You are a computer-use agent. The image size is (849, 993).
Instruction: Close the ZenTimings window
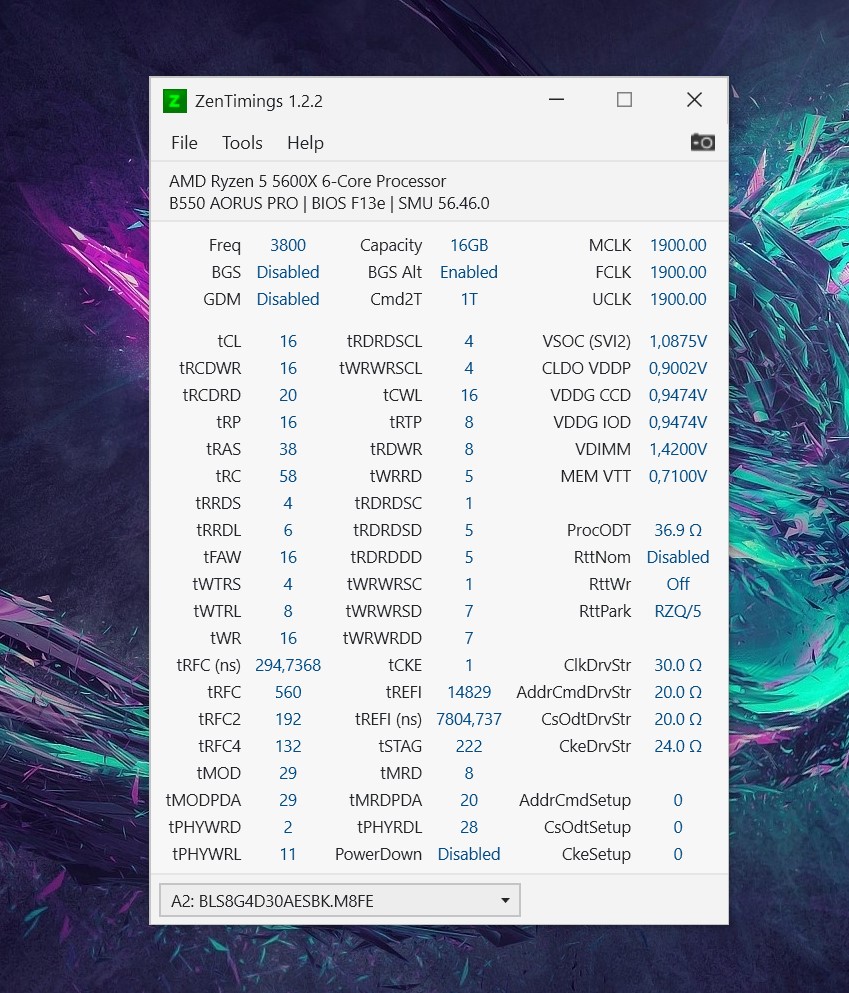click(x=695, y=99)
